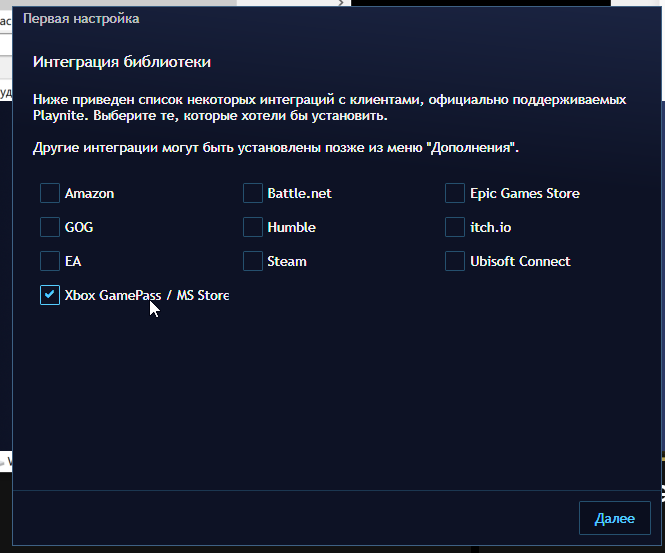This screenshot has height=553, width=665.
Task: Tick the Battle.net checkbox
Action: (x=253, y=193)
